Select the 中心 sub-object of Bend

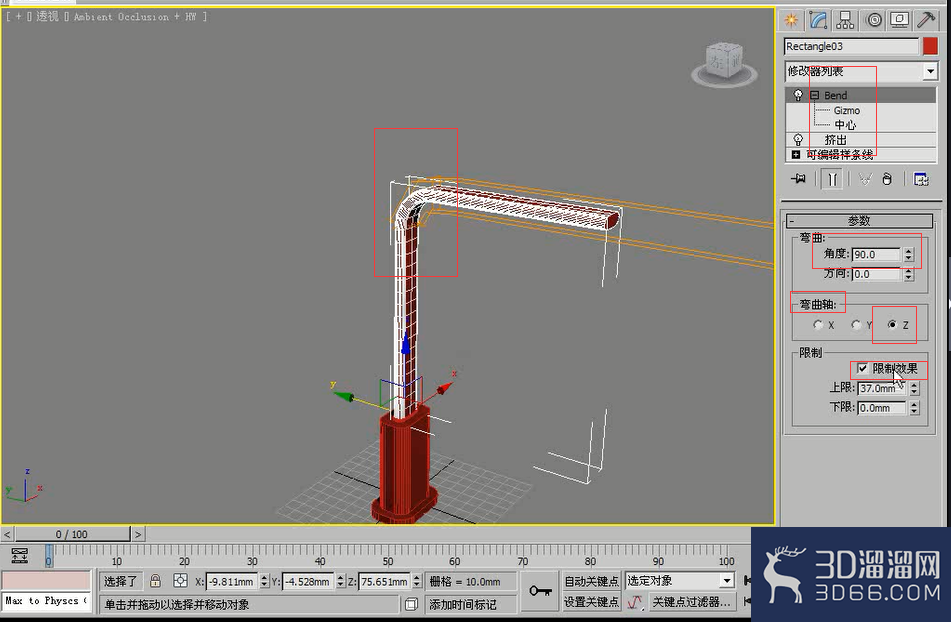(845, 125)
